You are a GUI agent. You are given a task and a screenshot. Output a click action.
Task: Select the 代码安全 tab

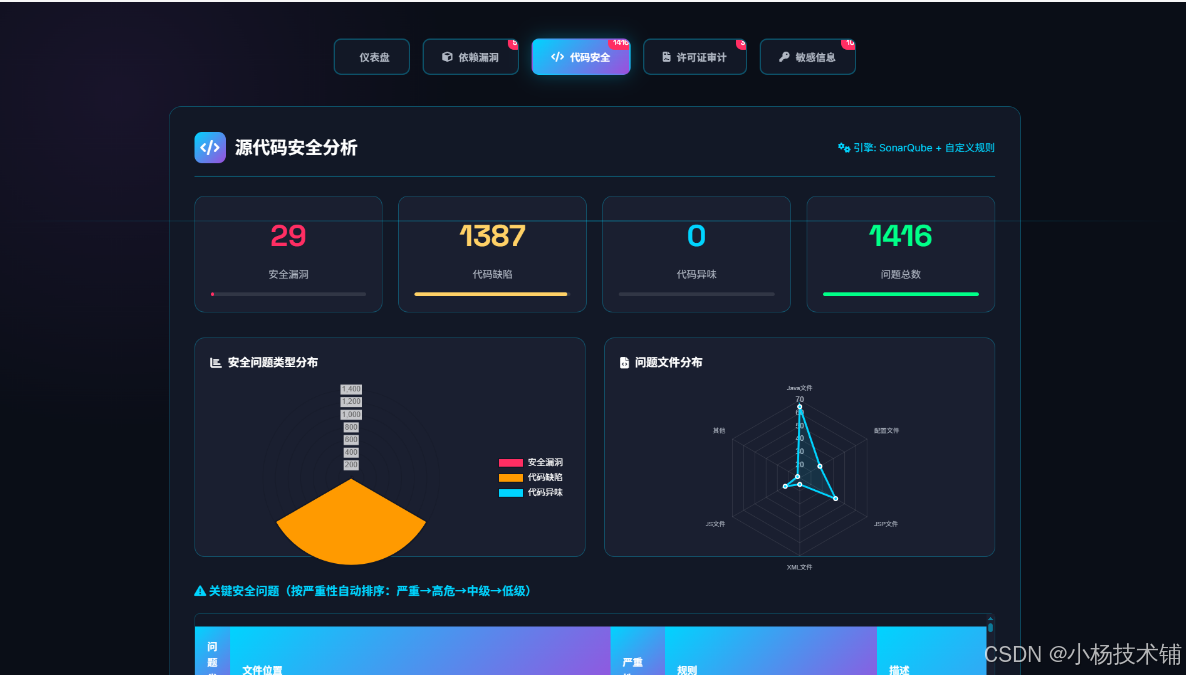pos(581,57)
